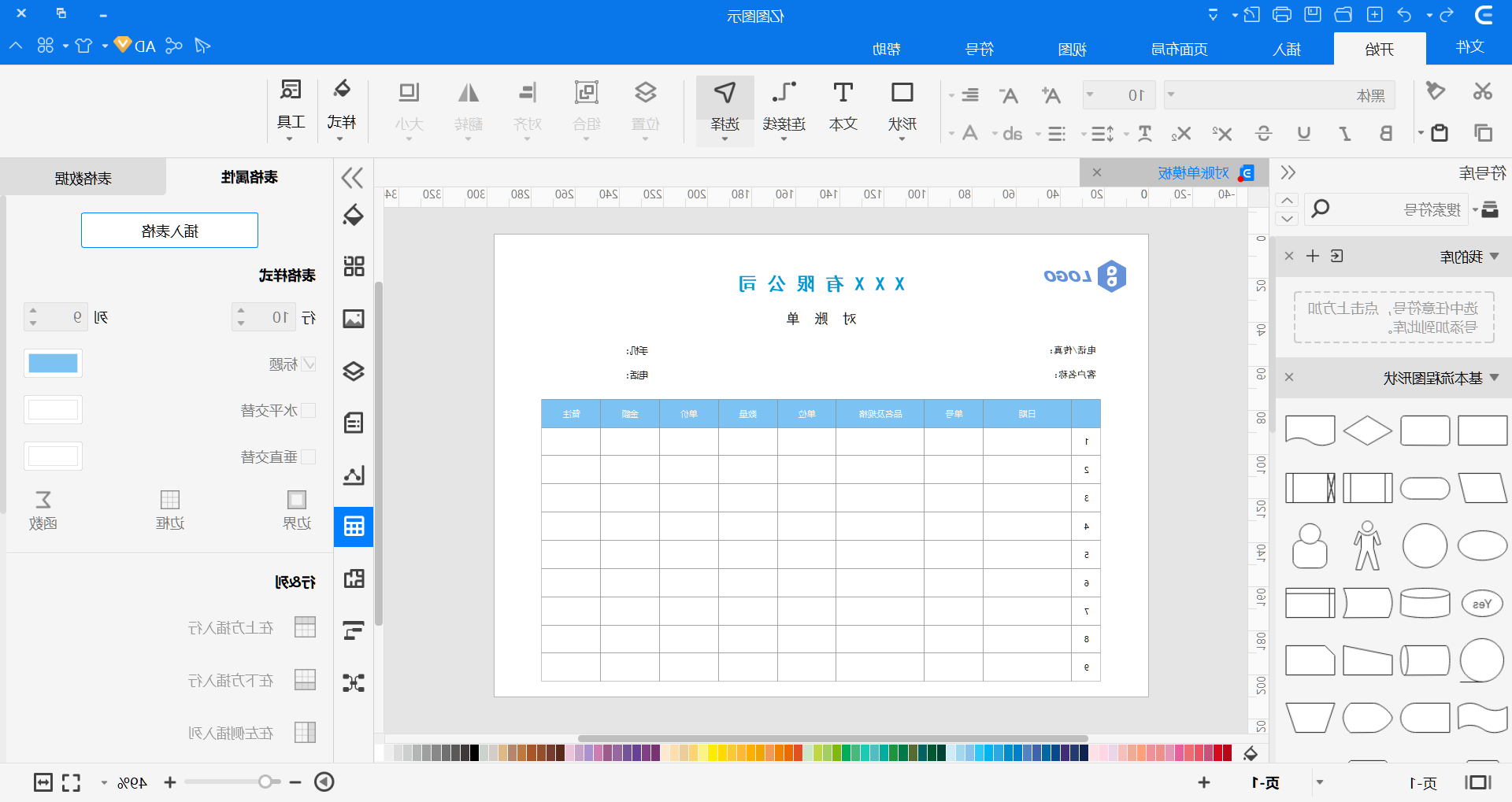1512x802 pixels.
Task: Click the Save disk icon in title bar
Action: coord(1313,15)
